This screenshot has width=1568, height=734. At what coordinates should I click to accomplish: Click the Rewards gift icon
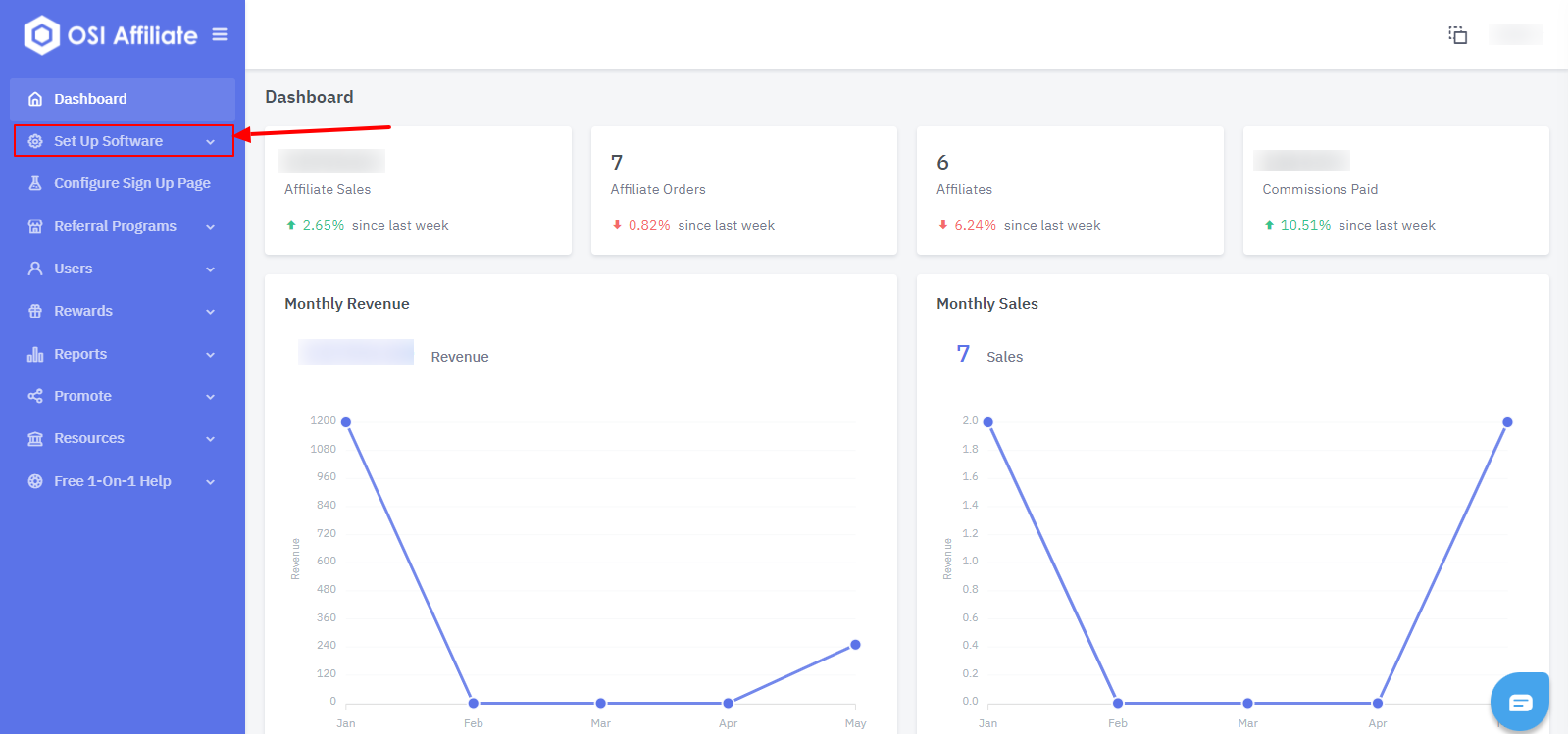coord(35,311)
